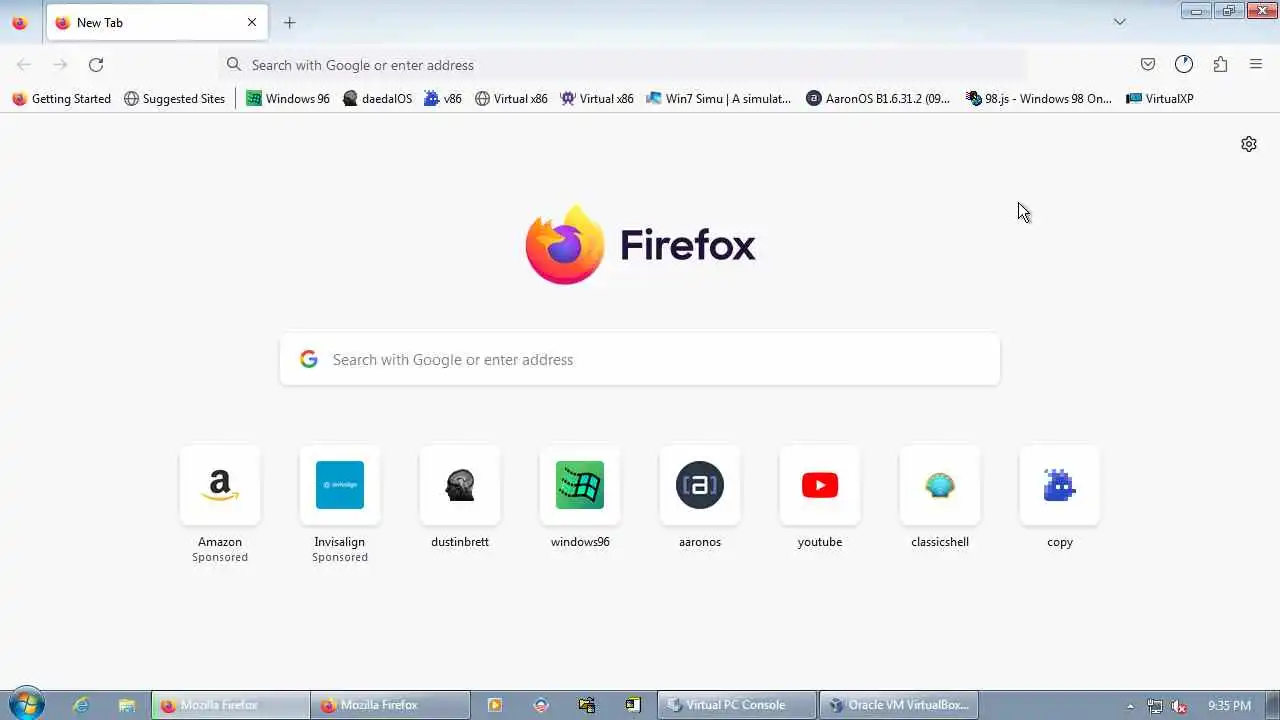
Task: Select the New Tab tab
Action: [x=157, y=22]
